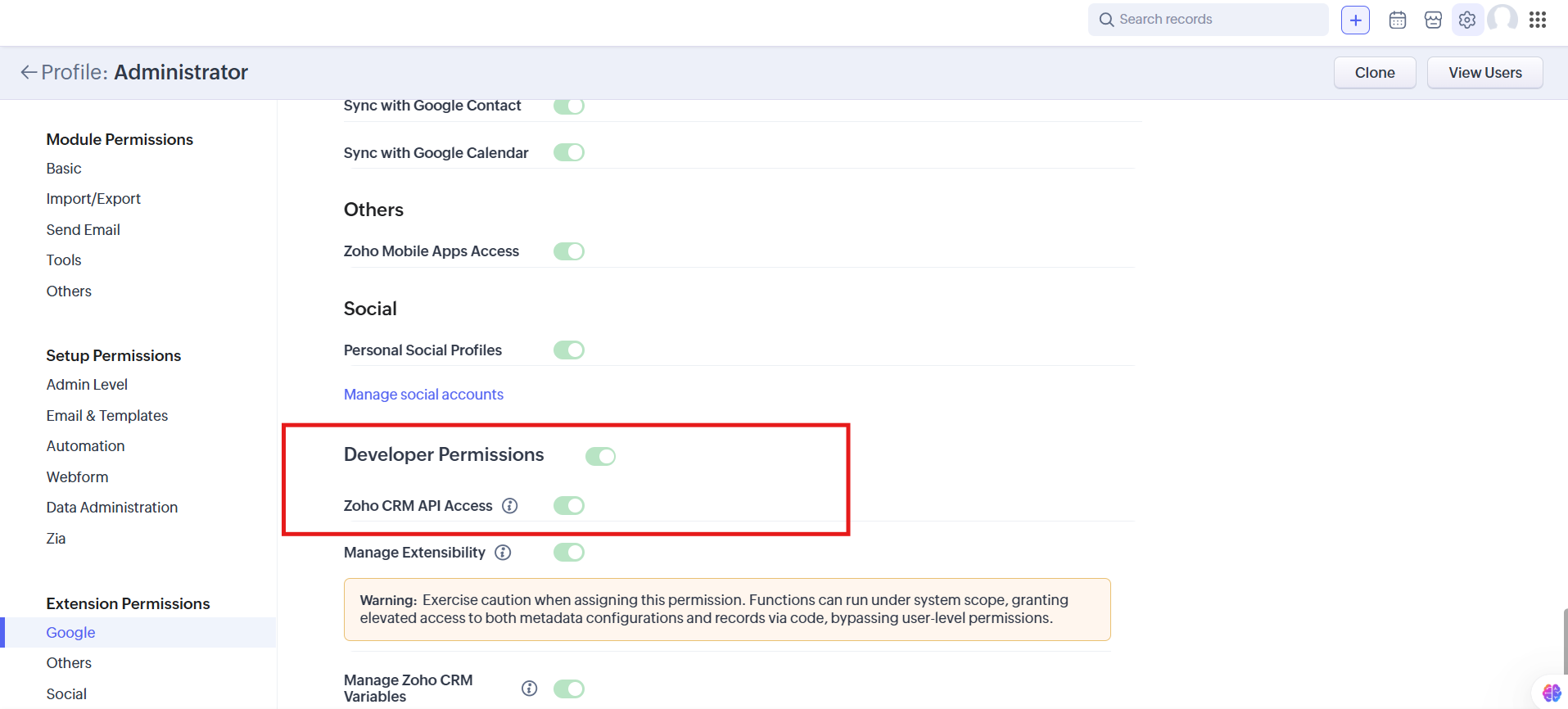Open the Data Administration section
Screen dimensions: 1568x709
pos(112,507)
